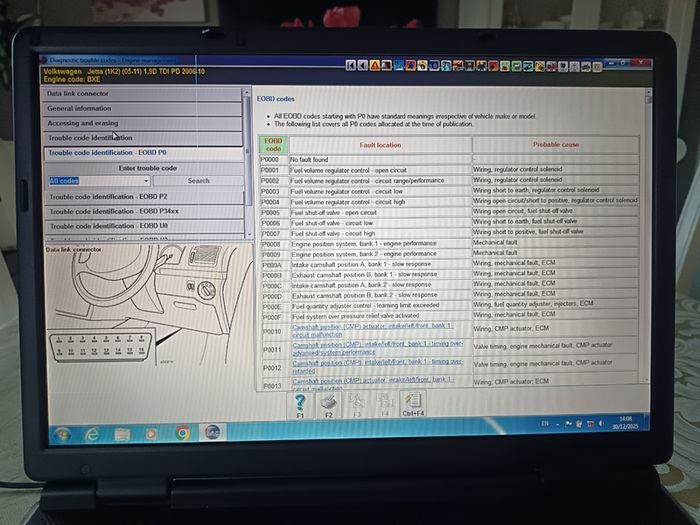Viewport: 700px width, 525px height.
Task: Open the Windows Start button
Action: (61, 434)
